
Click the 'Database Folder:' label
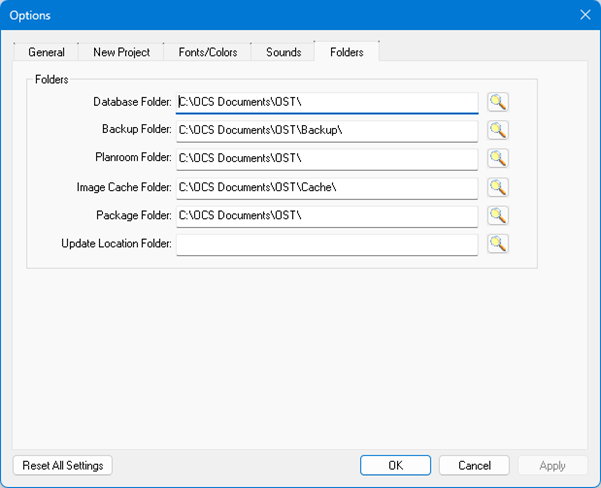(x=132, y=102)
